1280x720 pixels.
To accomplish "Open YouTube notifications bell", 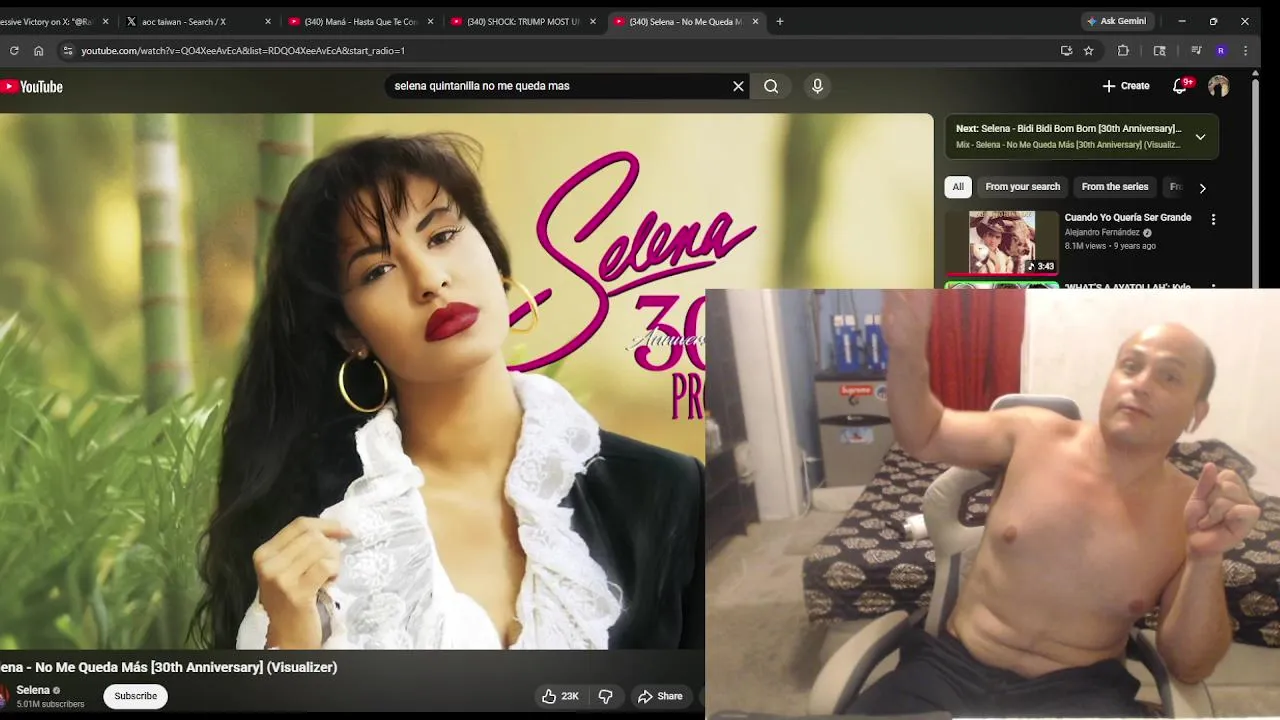I will click(1180, 86).
